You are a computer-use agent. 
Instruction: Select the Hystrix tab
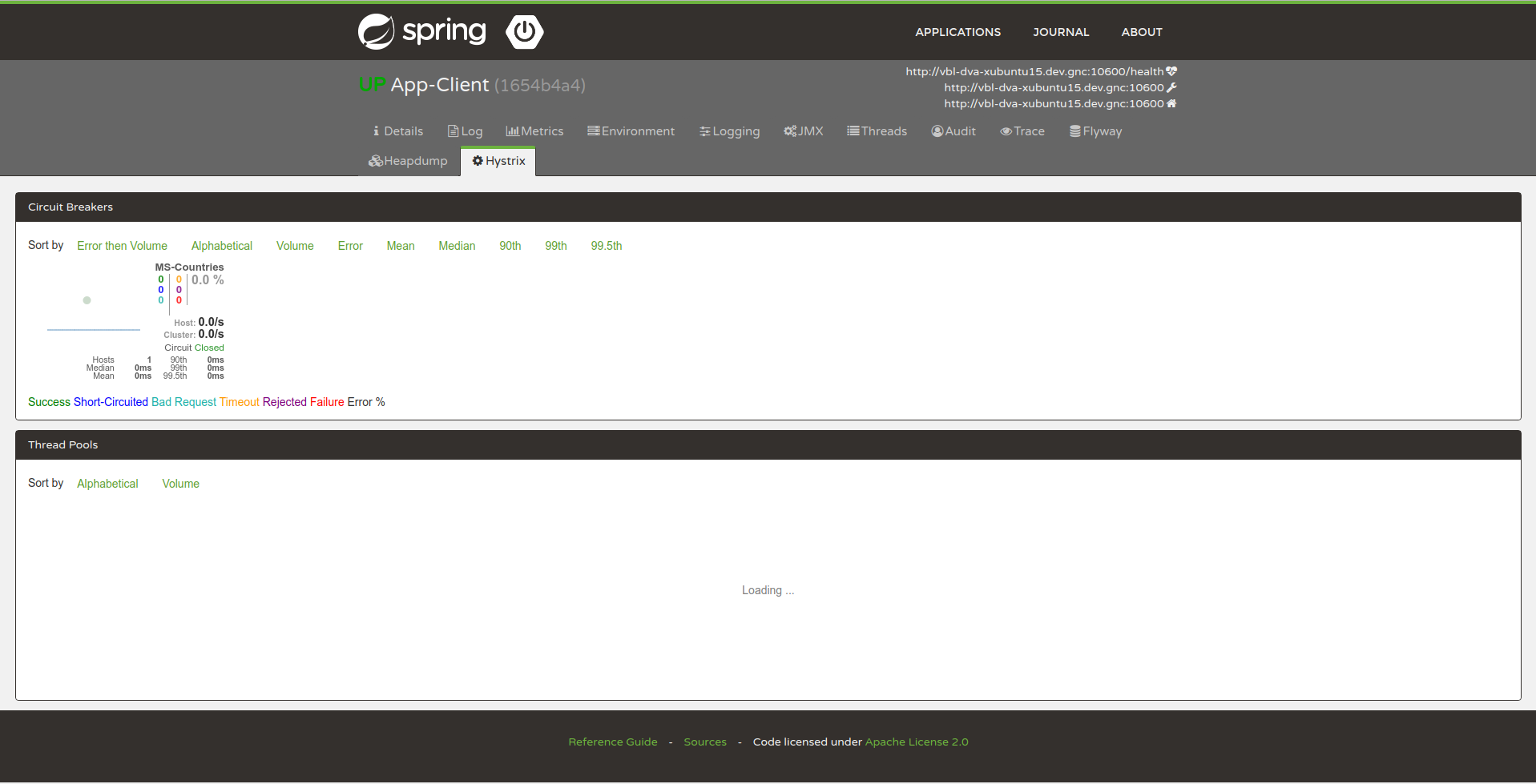(x=498, y=161)
